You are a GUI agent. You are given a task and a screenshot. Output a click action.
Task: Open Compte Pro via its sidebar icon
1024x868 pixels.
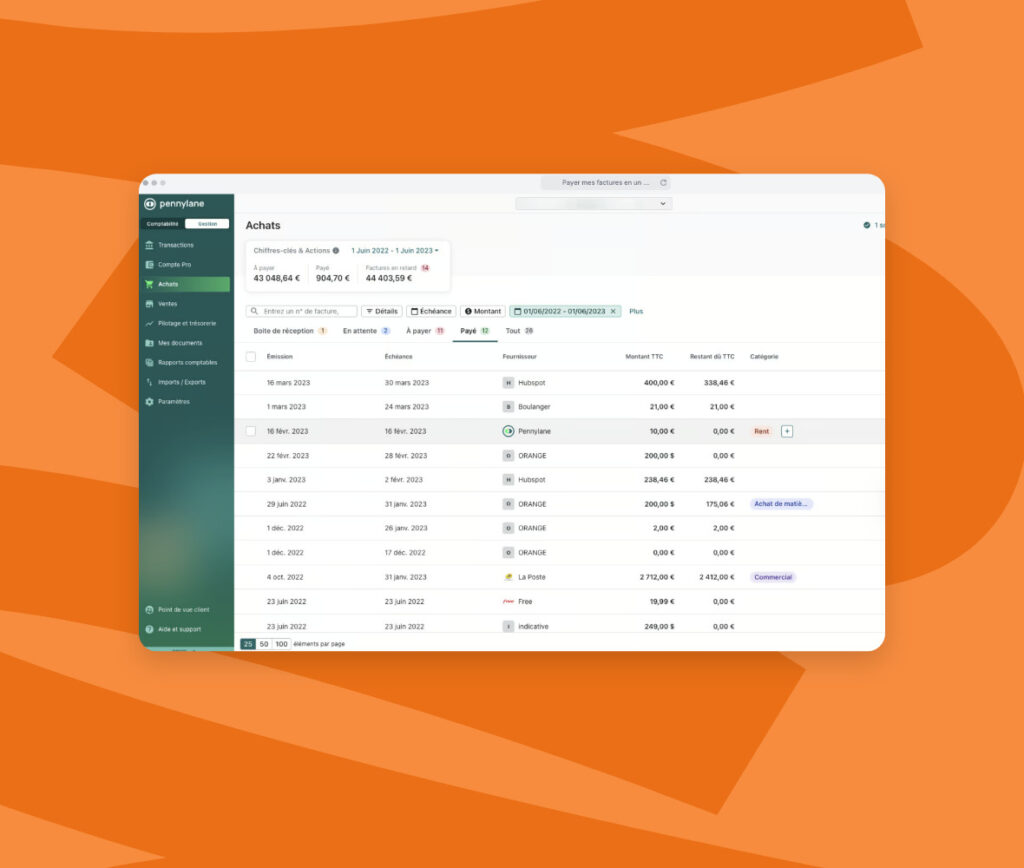point(149,265)
